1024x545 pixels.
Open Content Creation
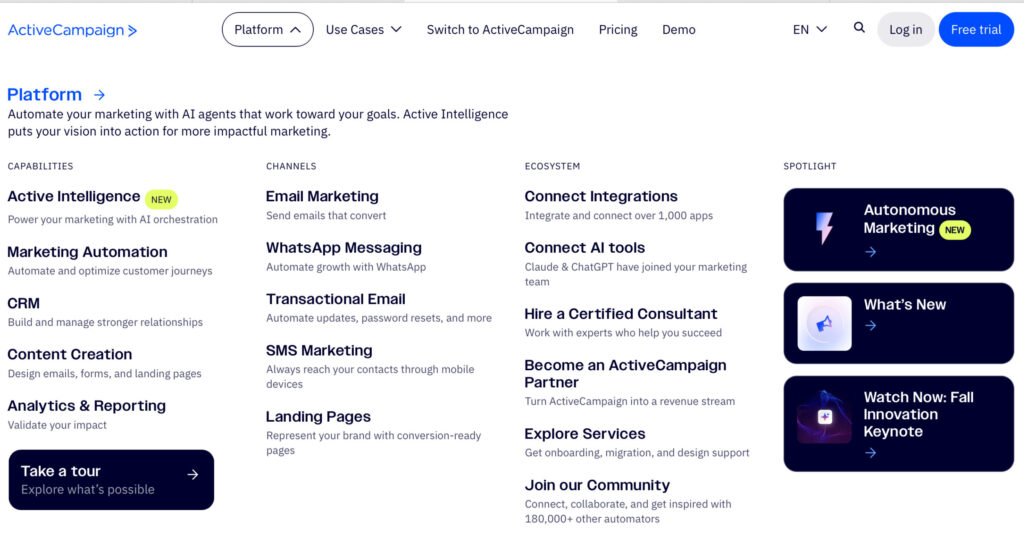tap(70, 354)
